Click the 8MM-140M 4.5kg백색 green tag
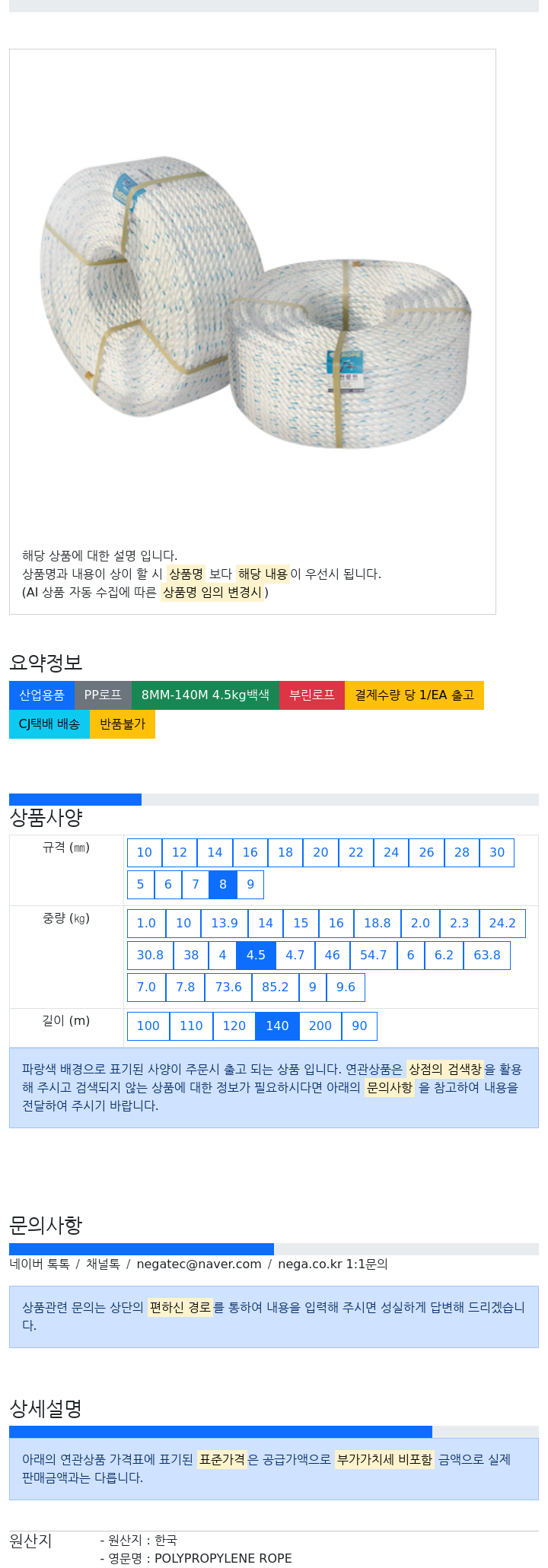This screenshot has width=548, height=1568. [x=205, y=695]
